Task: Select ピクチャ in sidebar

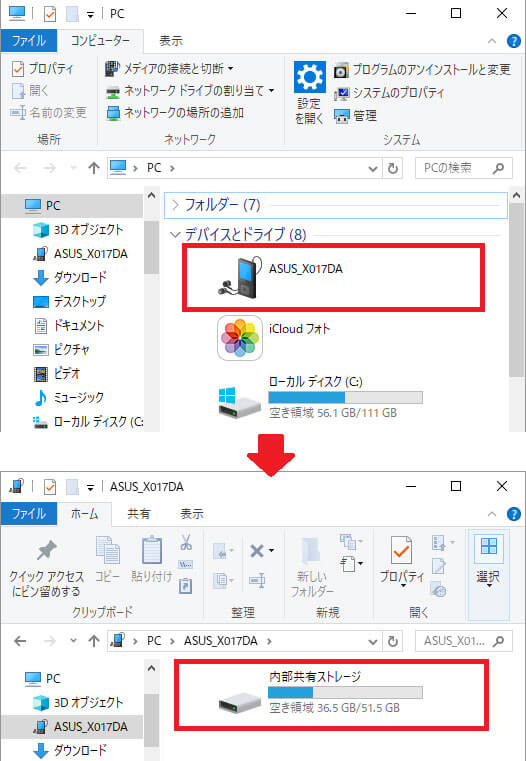Action: [62, 349]
